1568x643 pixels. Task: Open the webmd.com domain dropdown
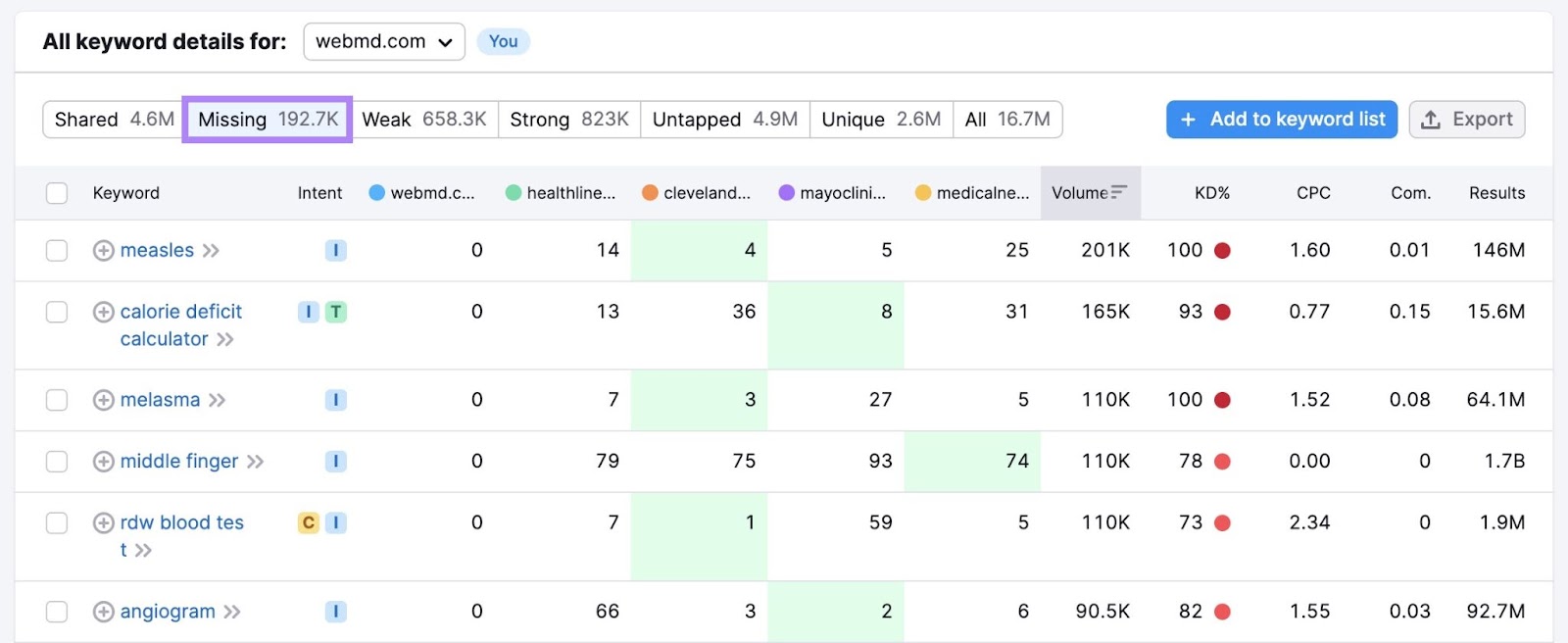click(384, 42)
